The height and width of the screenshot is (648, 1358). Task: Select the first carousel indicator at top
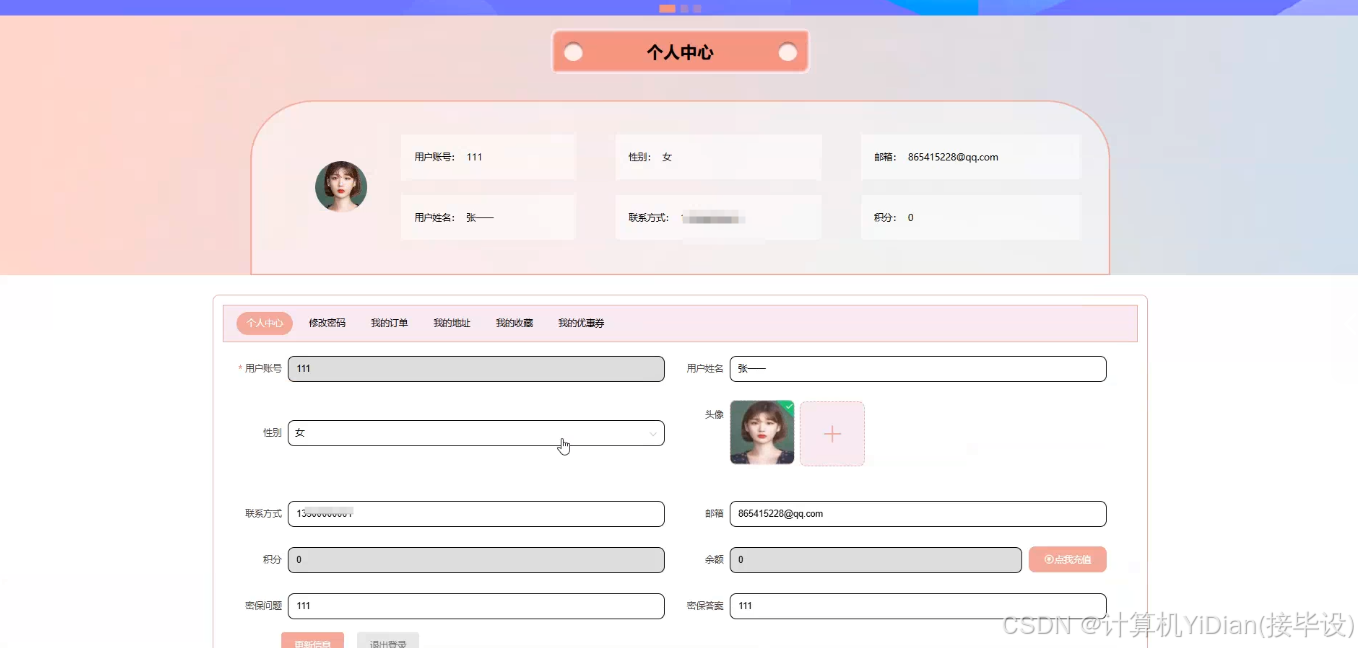click(x=667, y=8)
